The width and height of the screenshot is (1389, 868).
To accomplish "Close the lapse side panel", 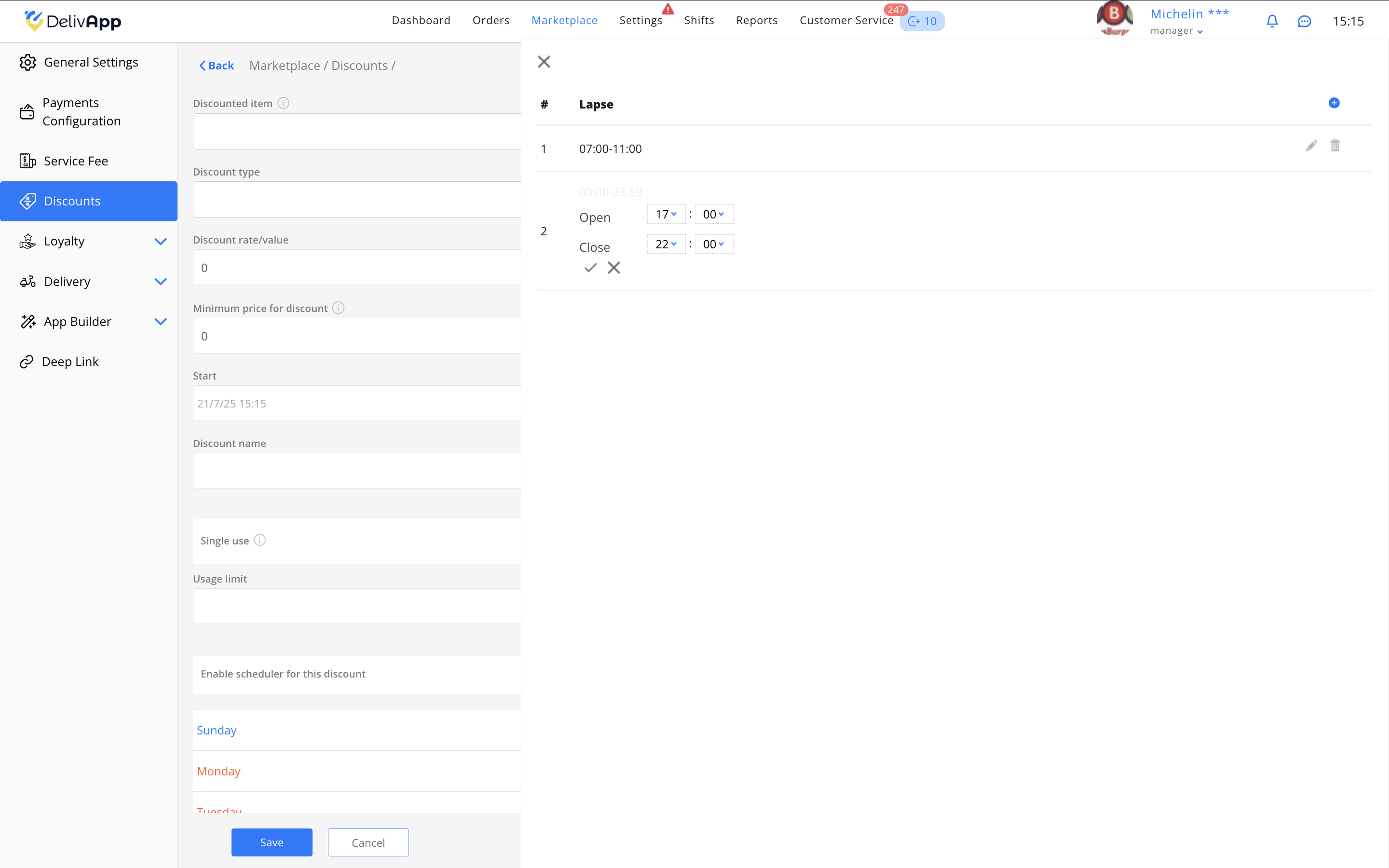I will [x=544, y=61].
